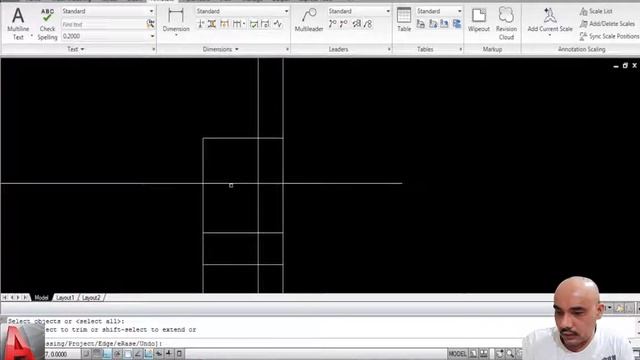Viewport: 640px width, 360px height.
Task: Click the Align multileaders icon
Action: [x=357, y=24]
